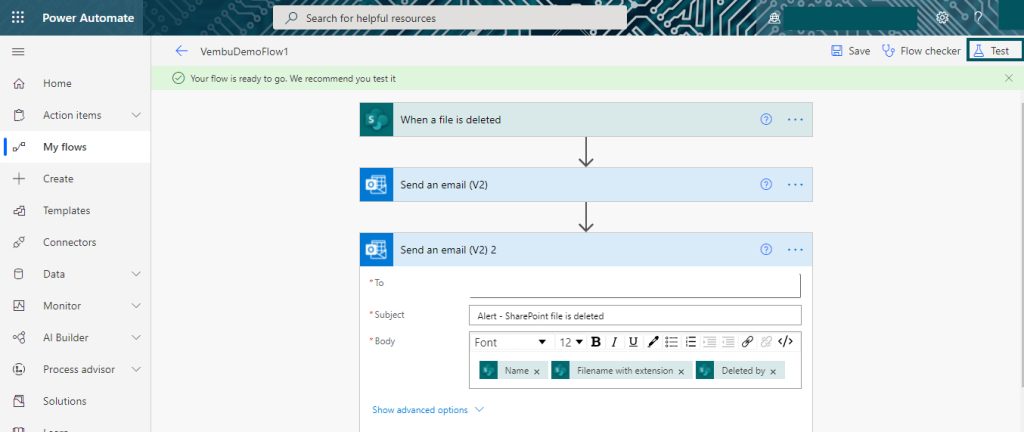Screen dimensions: 1024x432
Task: Expand the Action items menu
Action: [136, 115]
